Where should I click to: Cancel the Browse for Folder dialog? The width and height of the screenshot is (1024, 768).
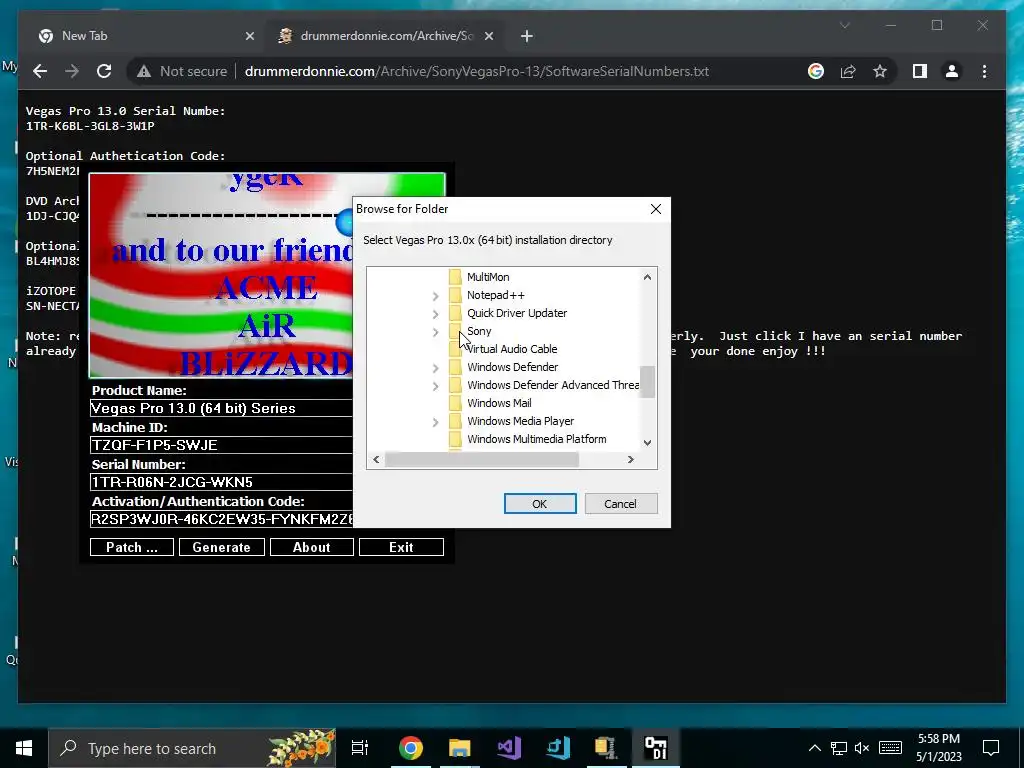(620, 504)
